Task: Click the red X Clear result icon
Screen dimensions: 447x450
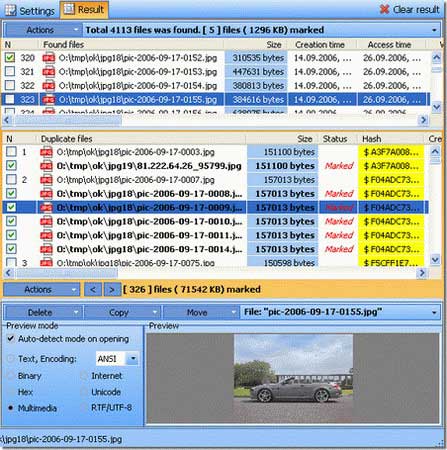Action: pos(384,9)
